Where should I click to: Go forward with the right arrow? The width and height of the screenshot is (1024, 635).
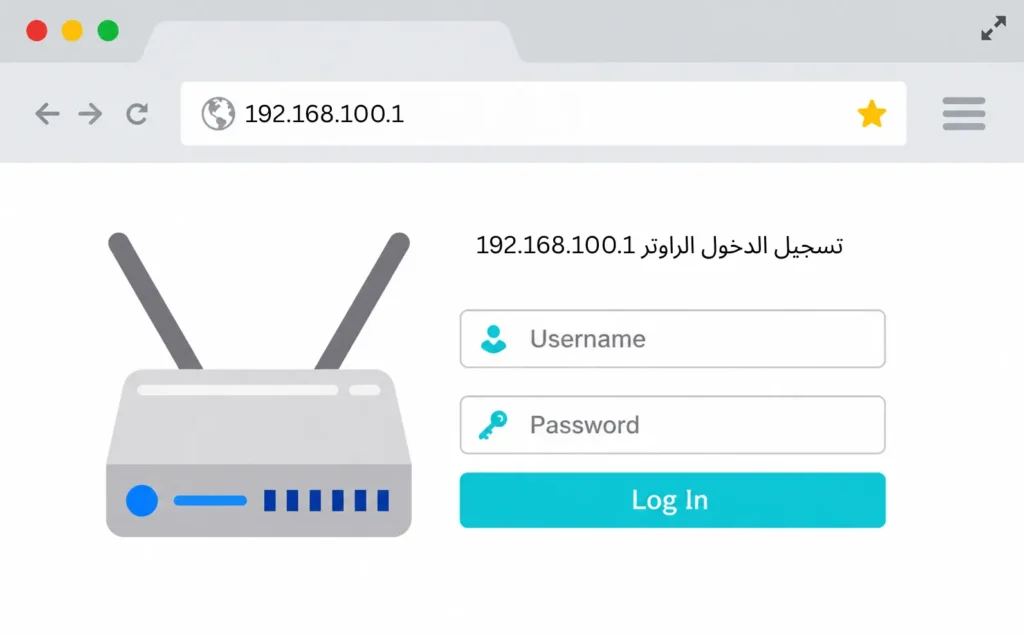90,114
